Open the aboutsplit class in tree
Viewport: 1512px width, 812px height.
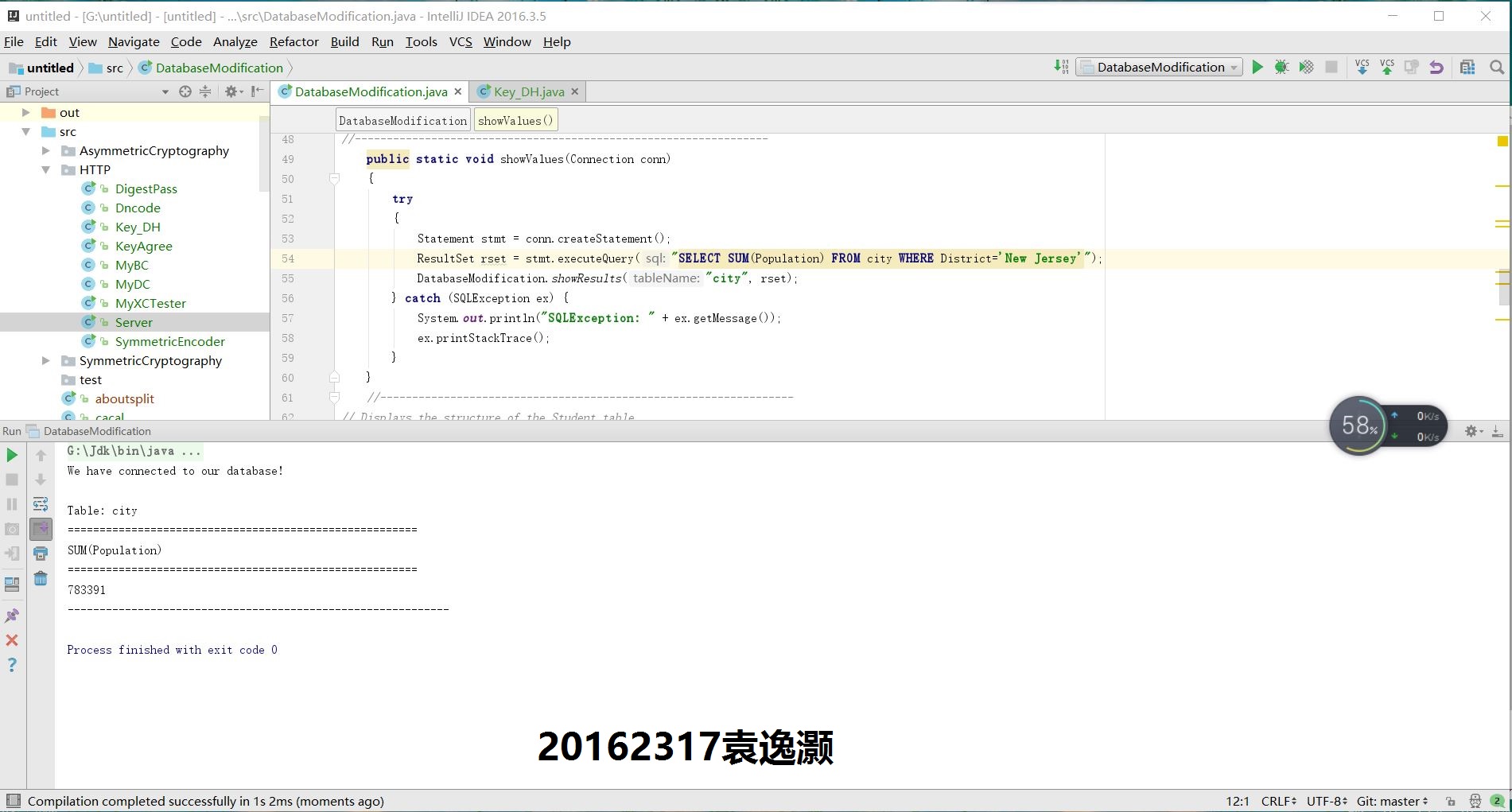125,398
